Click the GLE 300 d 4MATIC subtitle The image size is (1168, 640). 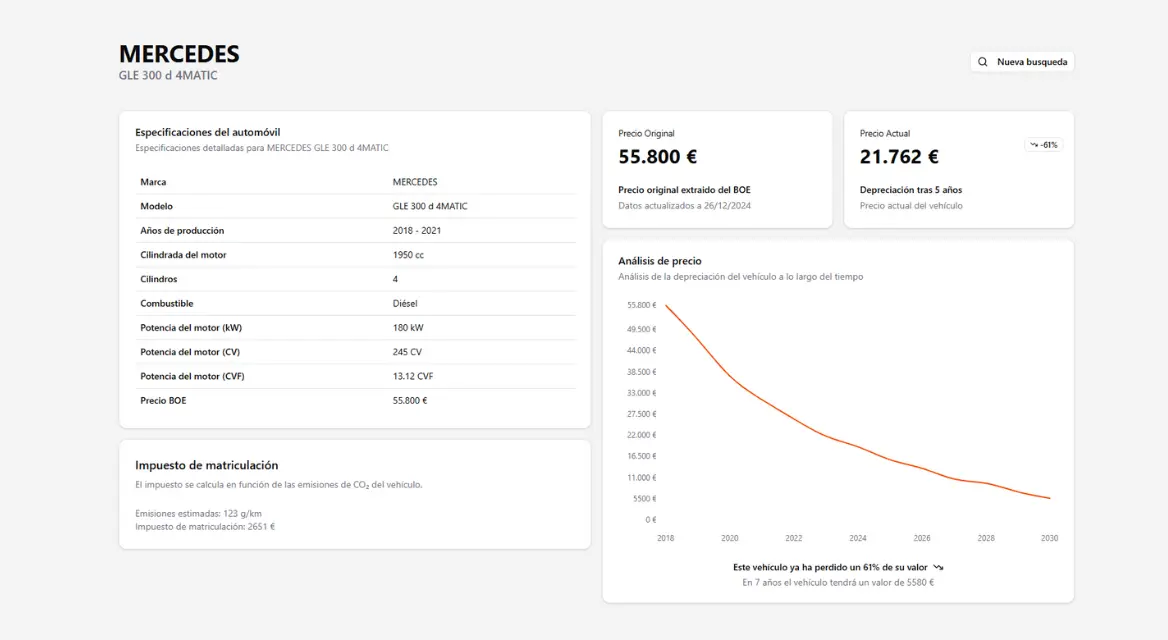(x=168, y=76)
